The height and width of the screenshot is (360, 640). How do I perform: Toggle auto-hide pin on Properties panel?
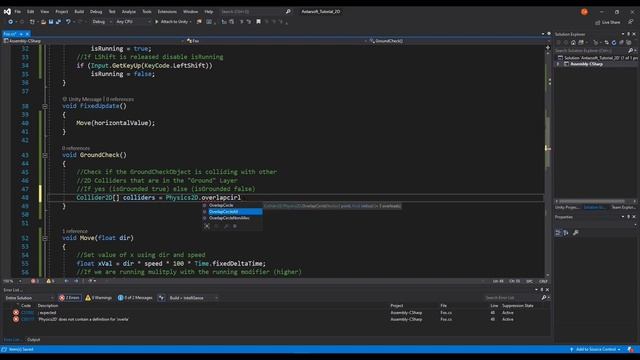pyautogui.click(x=629, y=217)
